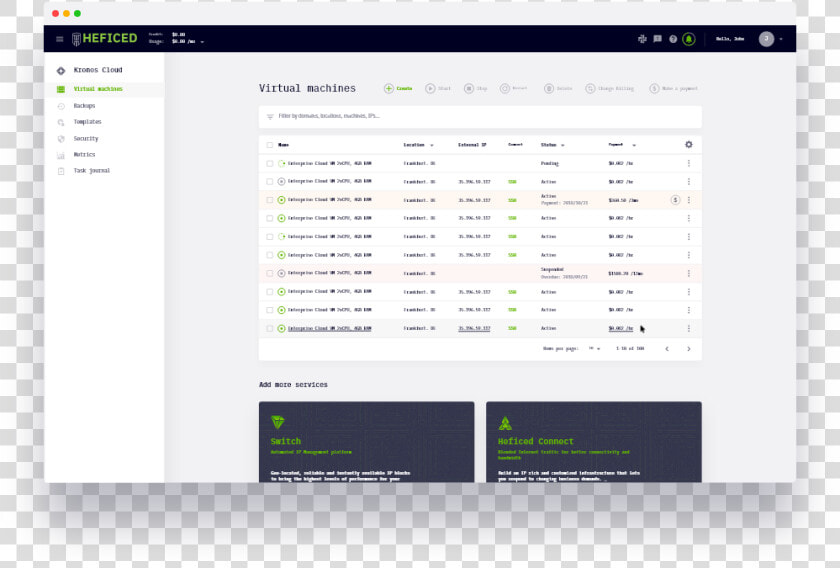Click the Start play icon
This screenshot has width=840, height=568.
[x=430, y=88]
